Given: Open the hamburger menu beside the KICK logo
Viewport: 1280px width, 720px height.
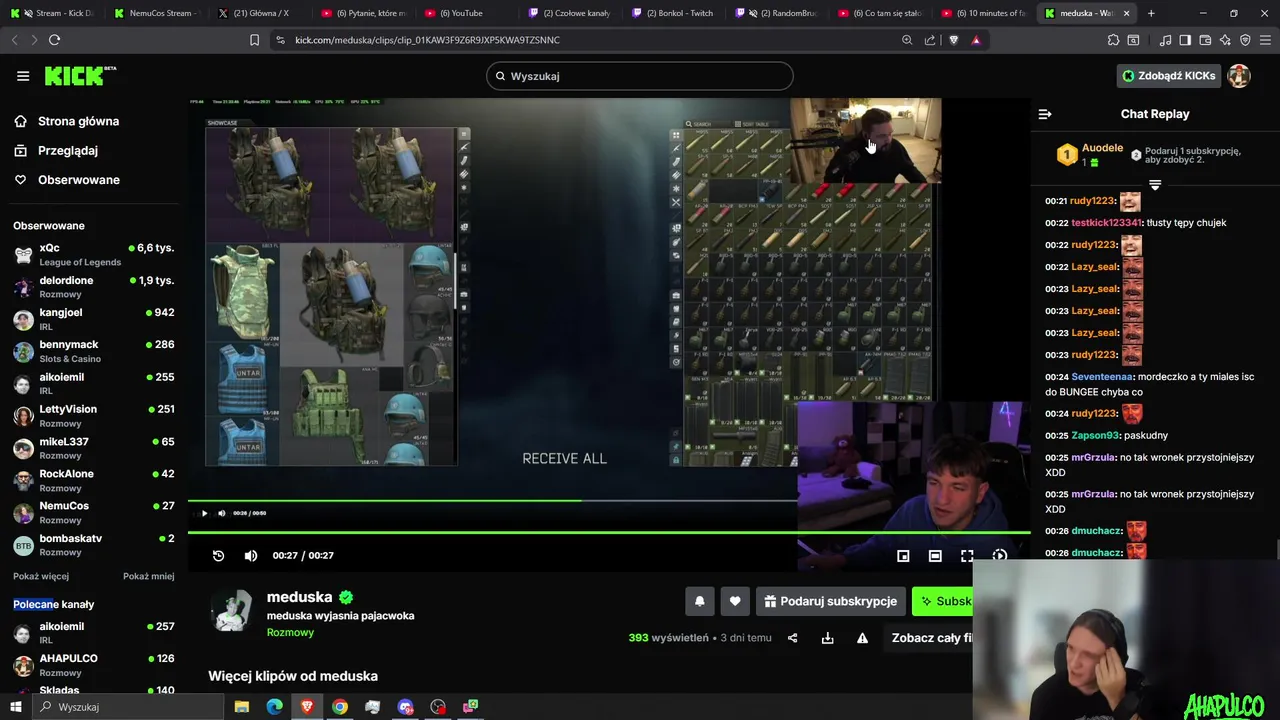Looking at the screenshot, I should [23, 76].
